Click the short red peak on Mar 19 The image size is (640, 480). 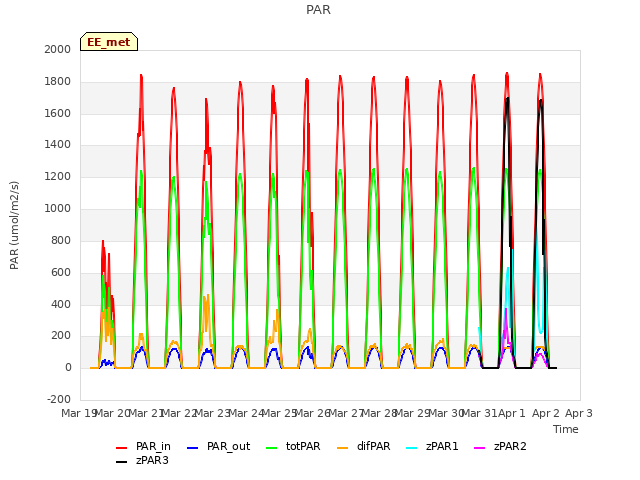pos(103,243)
